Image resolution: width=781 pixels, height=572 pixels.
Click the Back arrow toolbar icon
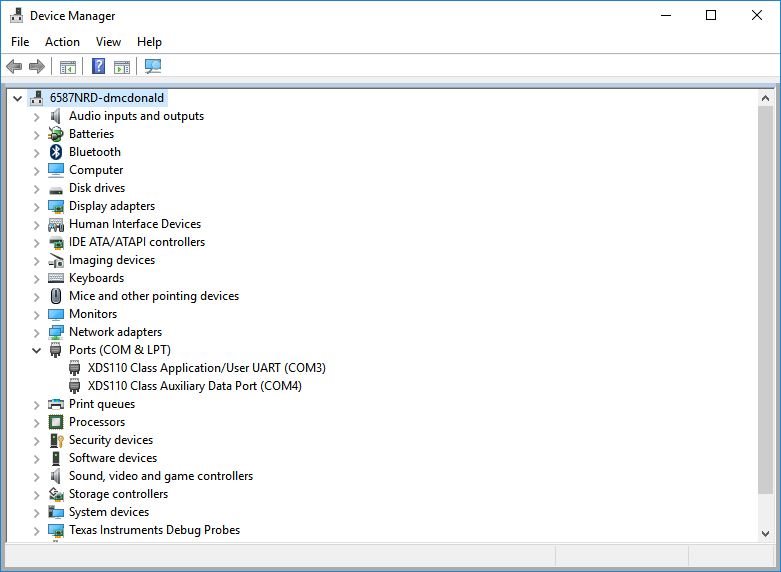(14, 66)
